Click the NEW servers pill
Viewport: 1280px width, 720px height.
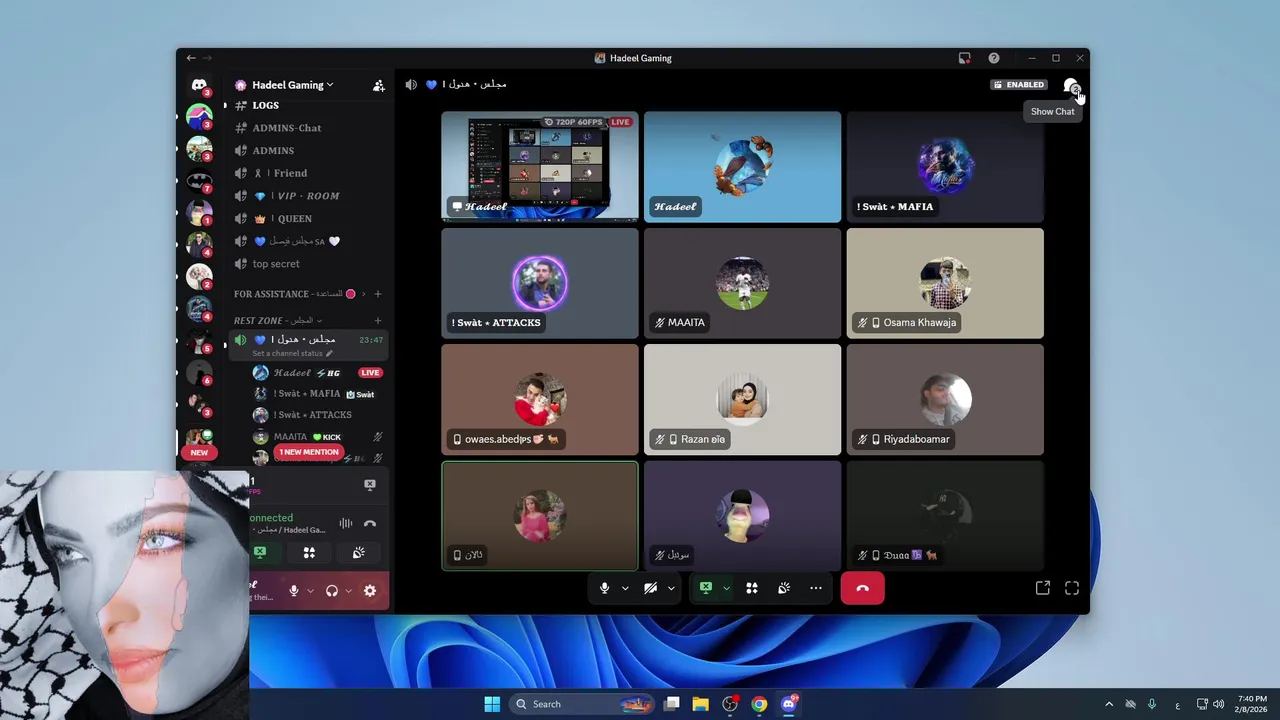(199, 452)
